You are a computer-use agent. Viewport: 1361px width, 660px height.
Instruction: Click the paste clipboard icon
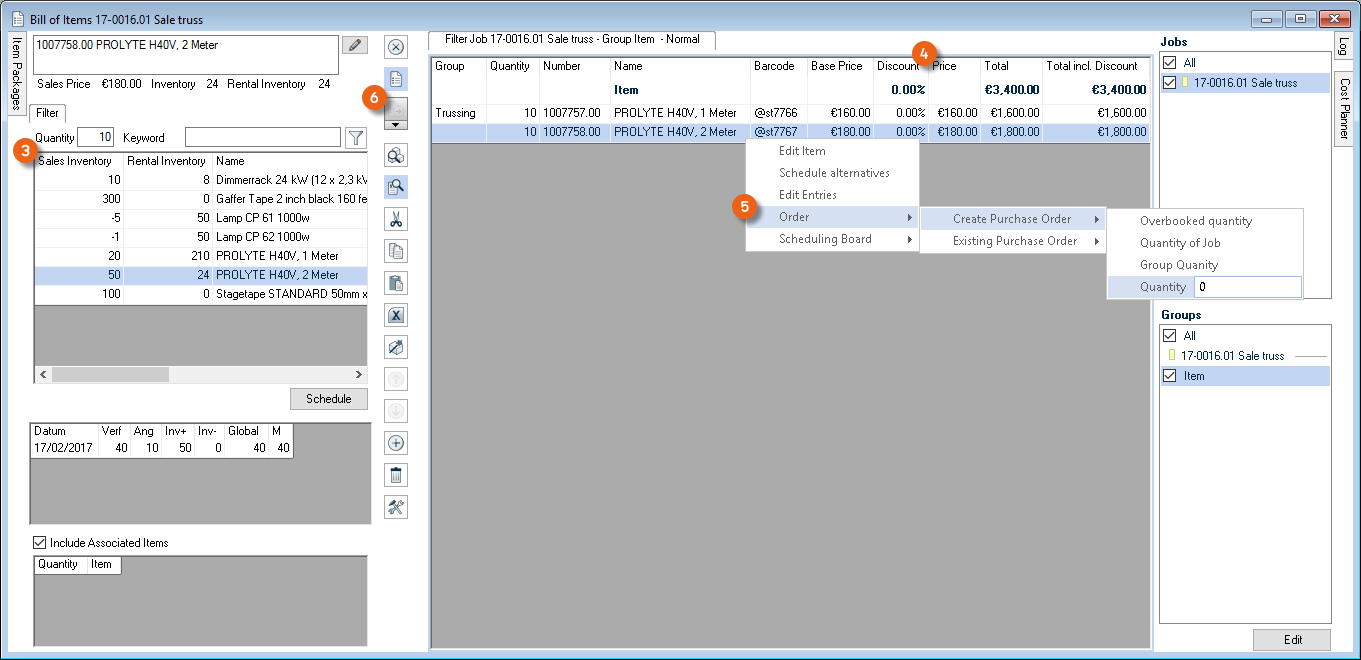(396, 283)
